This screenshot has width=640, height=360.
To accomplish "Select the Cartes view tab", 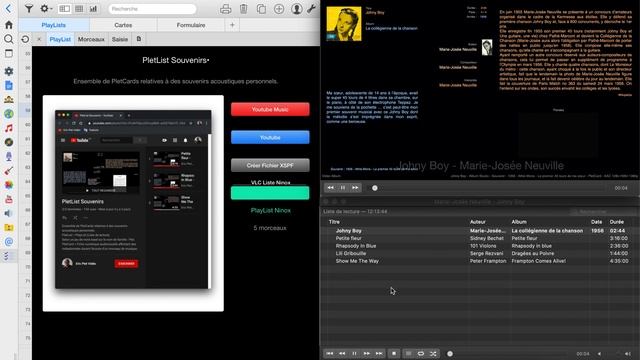I will coord(123,25).
